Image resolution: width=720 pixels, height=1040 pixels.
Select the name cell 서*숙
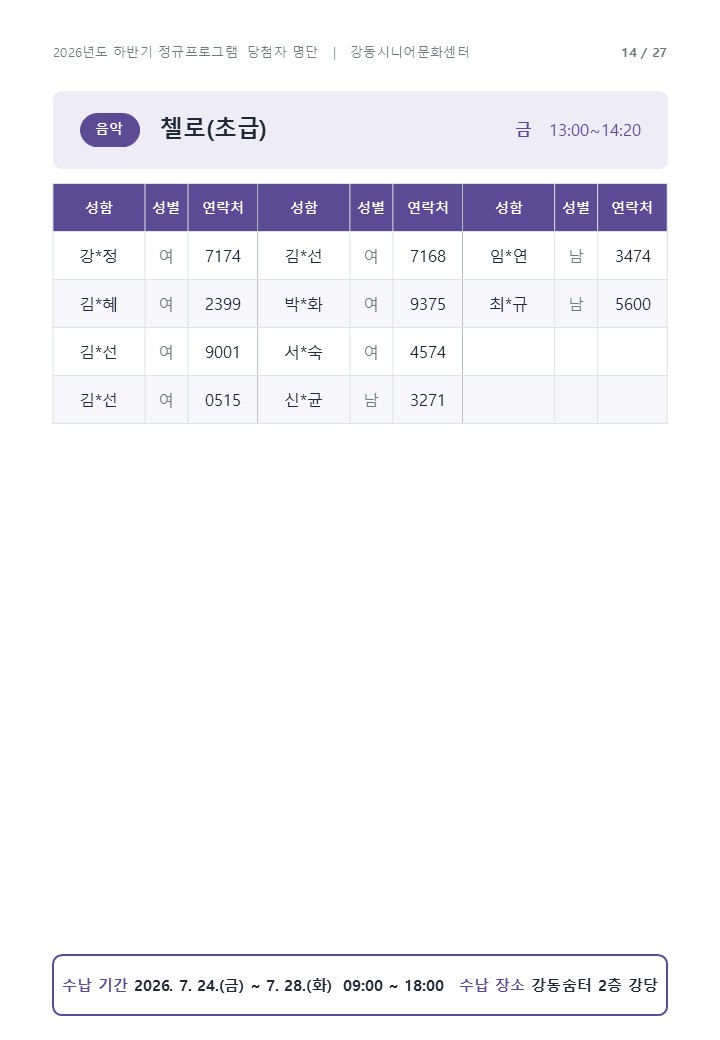[x=304, y=352]
